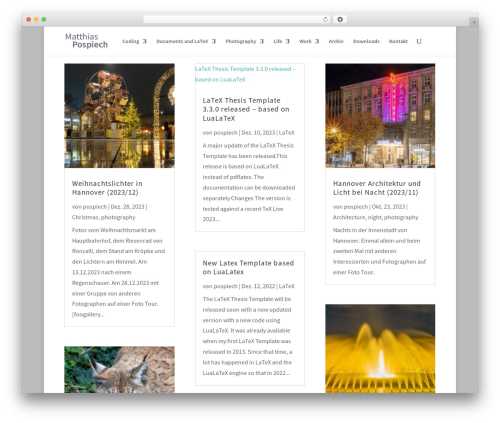The image size is (500, 423).
Task: Open the Ferris wheel Christmas market photo
Action: pos(119,116)
